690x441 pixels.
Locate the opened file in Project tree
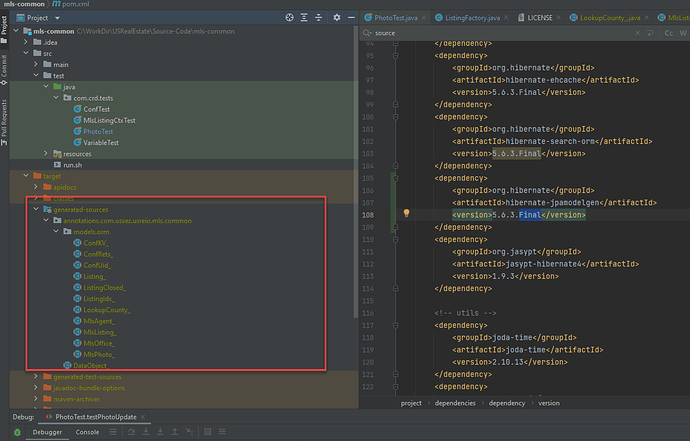[289, 18]
